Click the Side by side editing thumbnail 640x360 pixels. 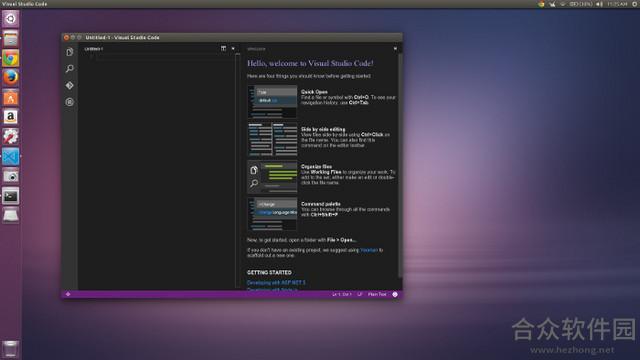272,139
